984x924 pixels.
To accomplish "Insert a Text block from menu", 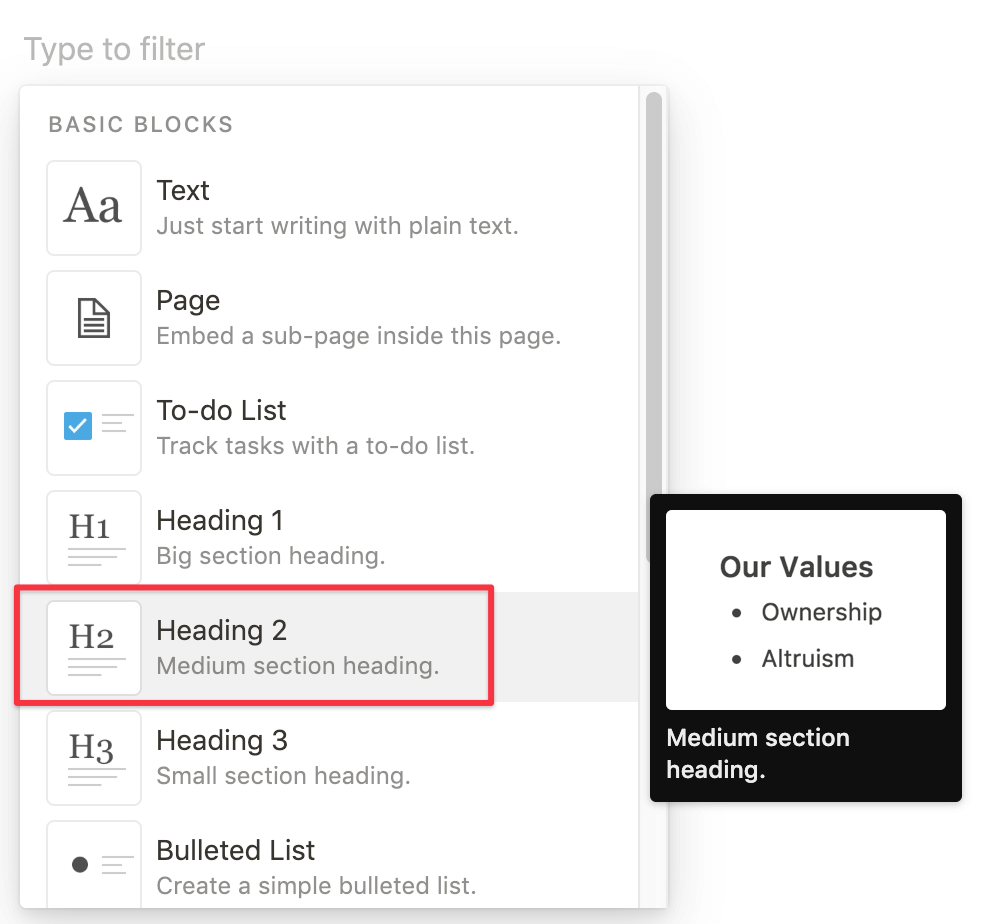I will (x=183, y=191).
